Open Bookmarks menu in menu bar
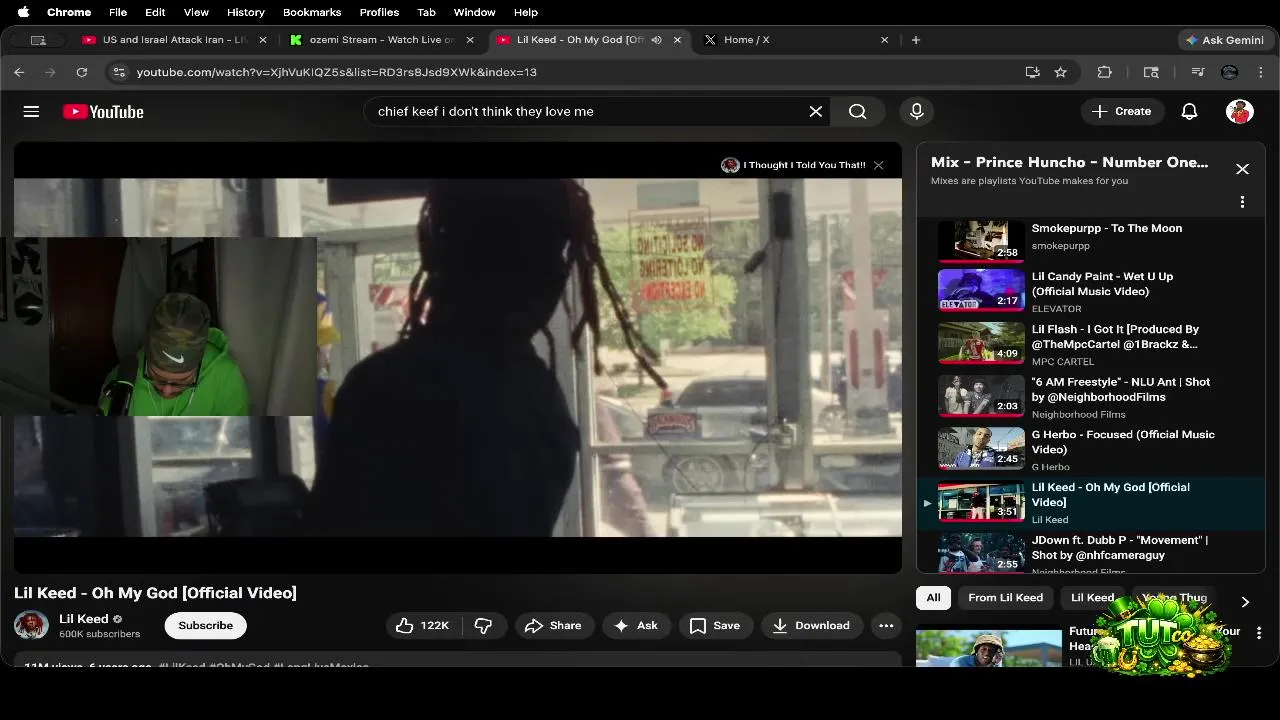 312,12
